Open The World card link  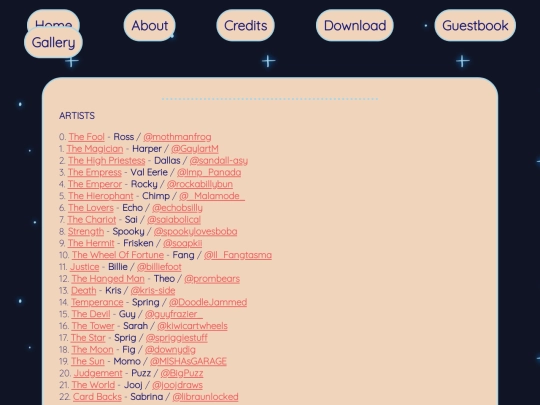pyautogui.click(x=93, y=385)
